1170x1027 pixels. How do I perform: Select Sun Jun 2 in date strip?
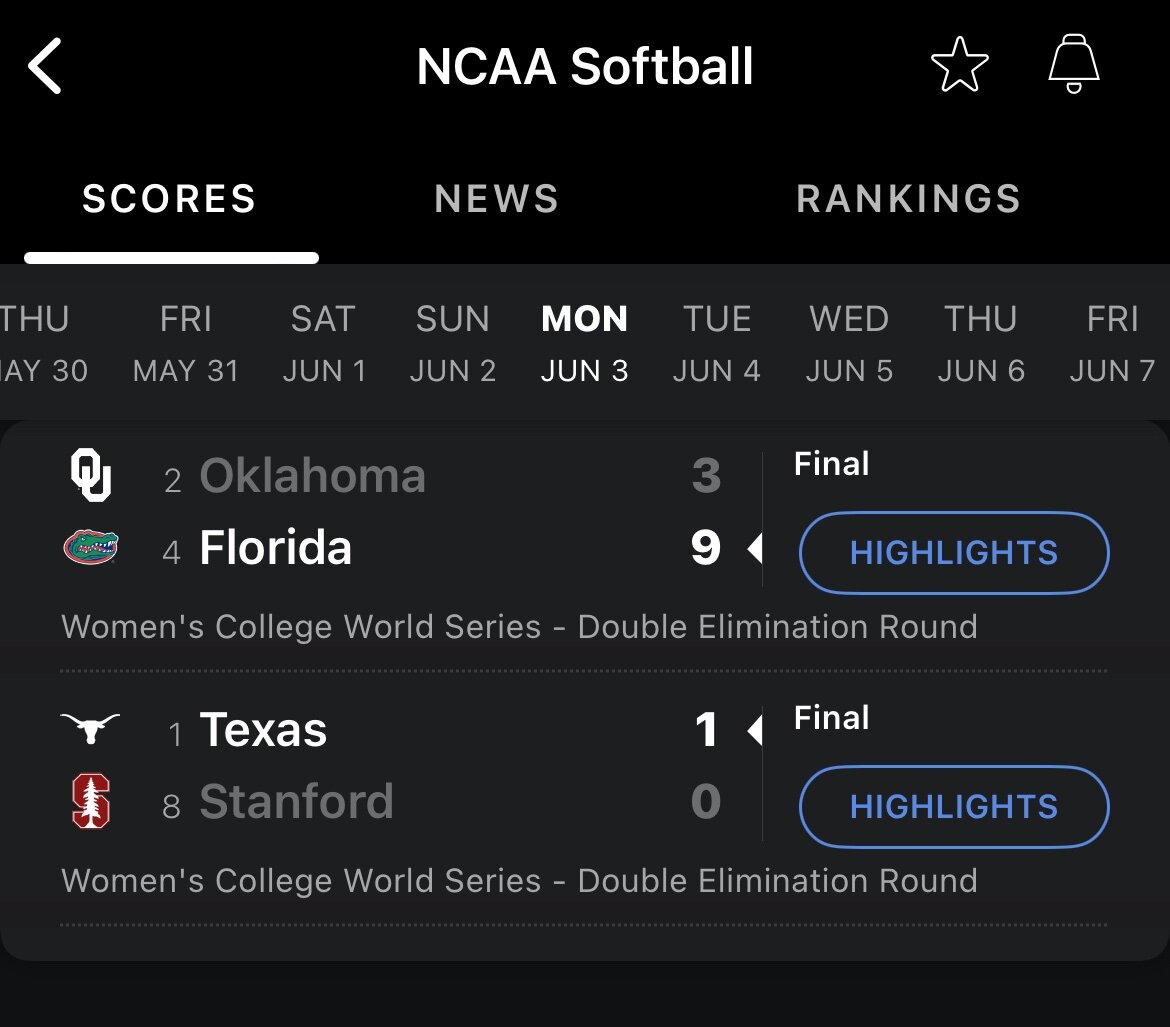pyautogui.click(x=453, y=344)
